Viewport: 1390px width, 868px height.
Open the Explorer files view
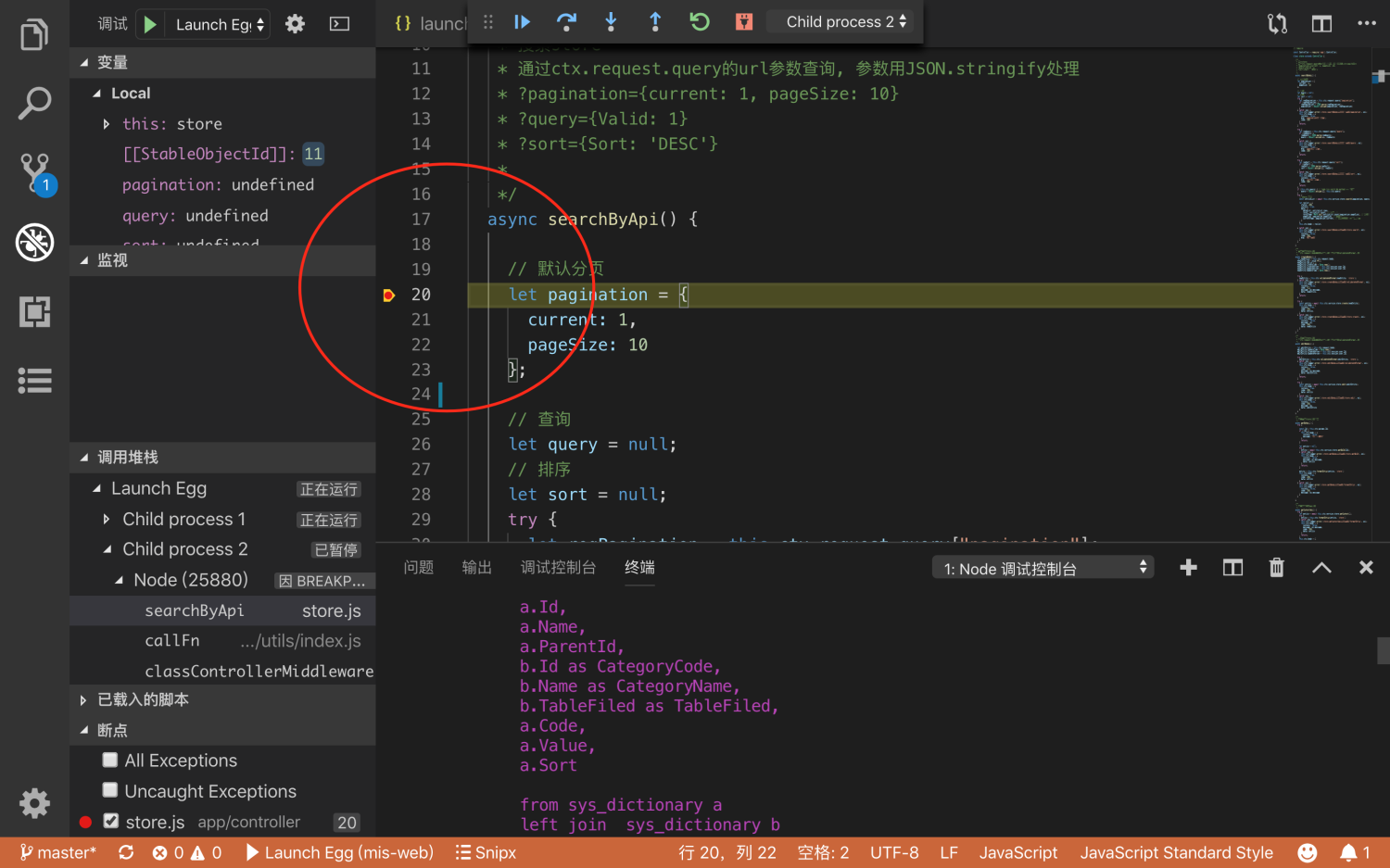34,34
